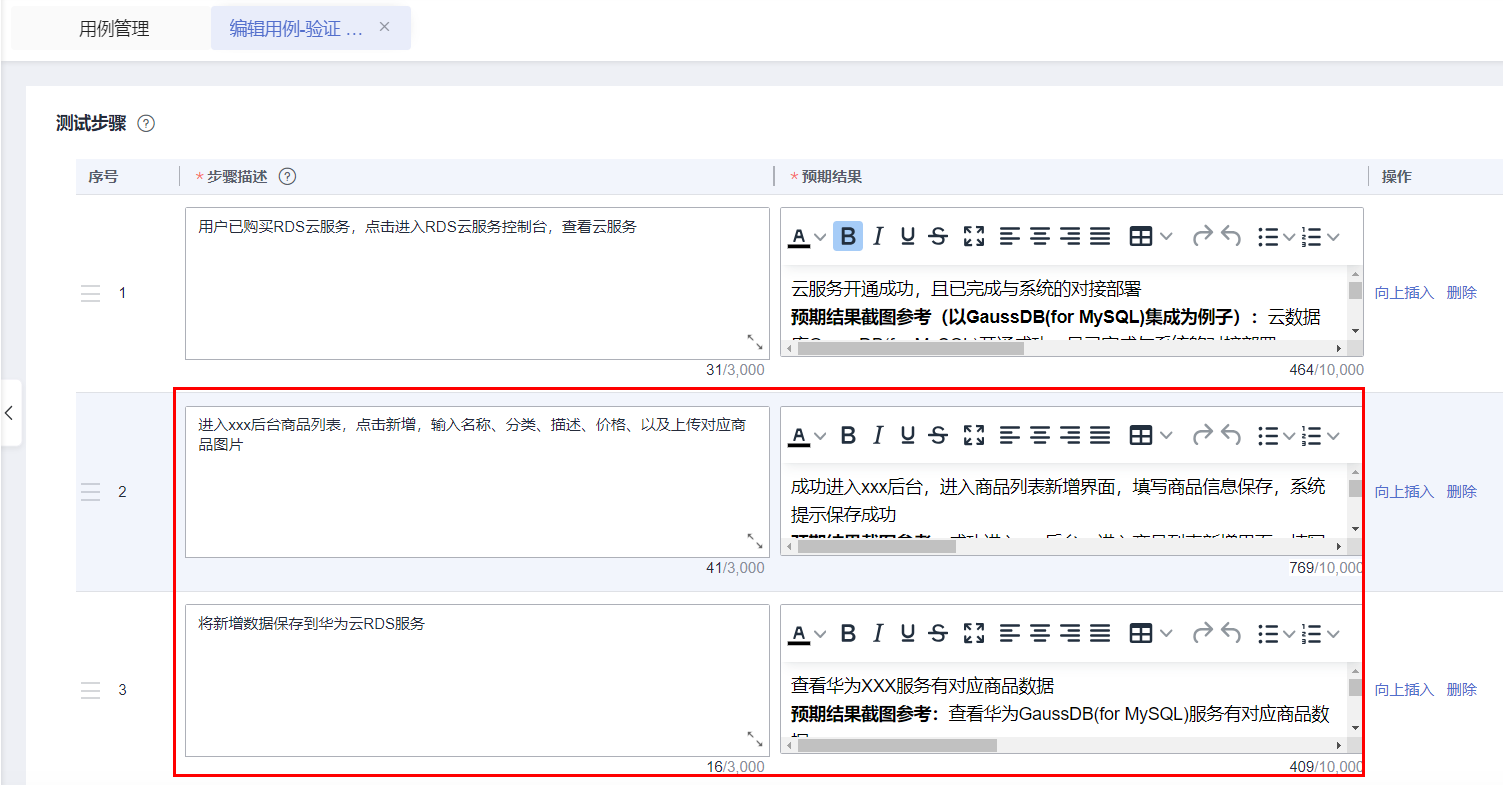
Task: Expand table options arrow in step 3 editor
Action: click(x=1166, y=633)
